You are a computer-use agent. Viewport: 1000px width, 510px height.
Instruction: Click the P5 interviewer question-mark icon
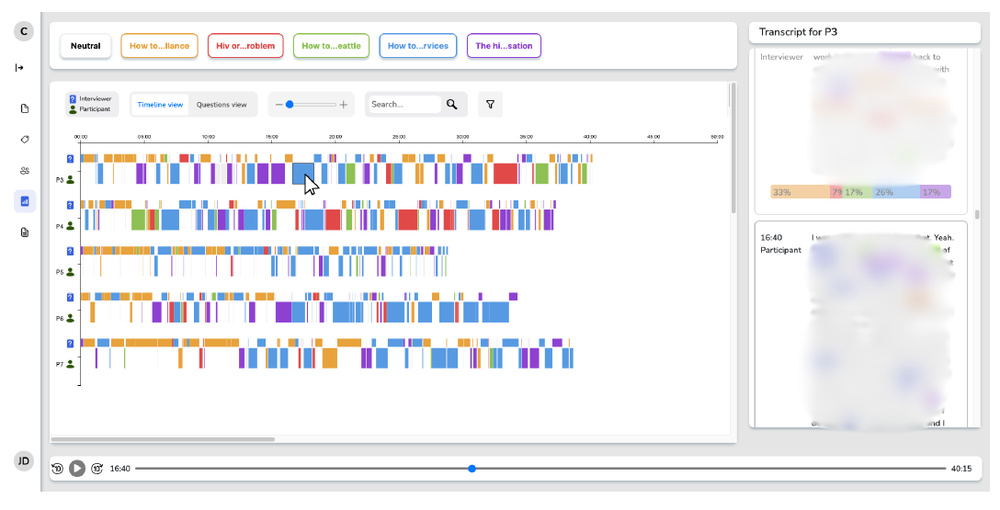point(70,251)
